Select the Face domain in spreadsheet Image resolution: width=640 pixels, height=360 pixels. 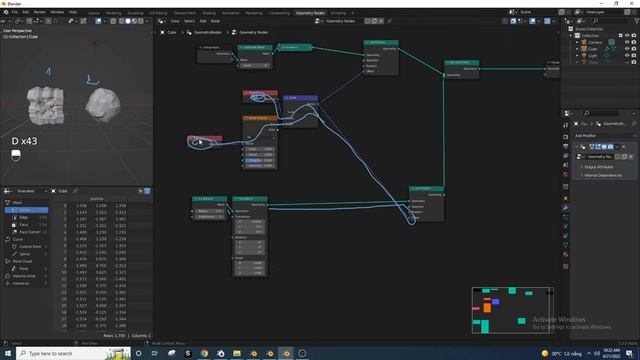24,224
